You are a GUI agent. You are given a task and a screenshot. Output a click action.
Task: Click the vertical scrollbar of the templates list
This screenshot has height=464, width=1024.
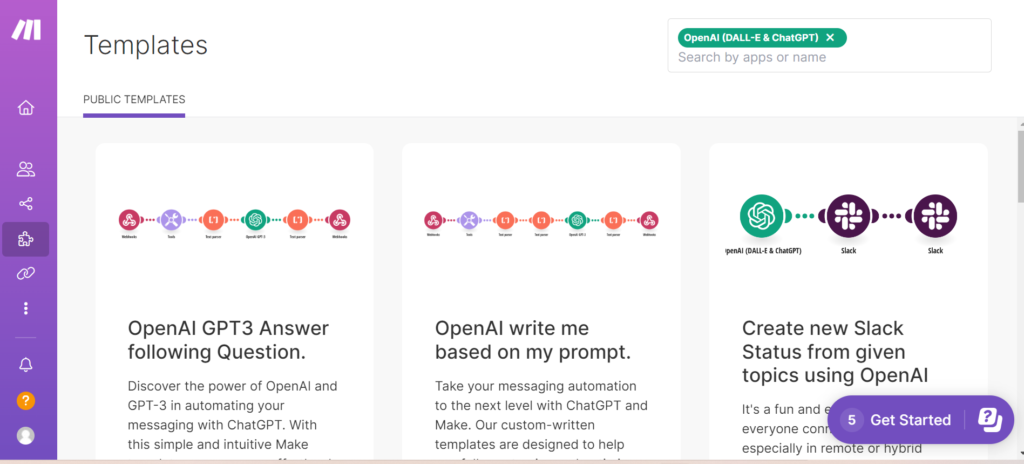[x=1021, y=167]
